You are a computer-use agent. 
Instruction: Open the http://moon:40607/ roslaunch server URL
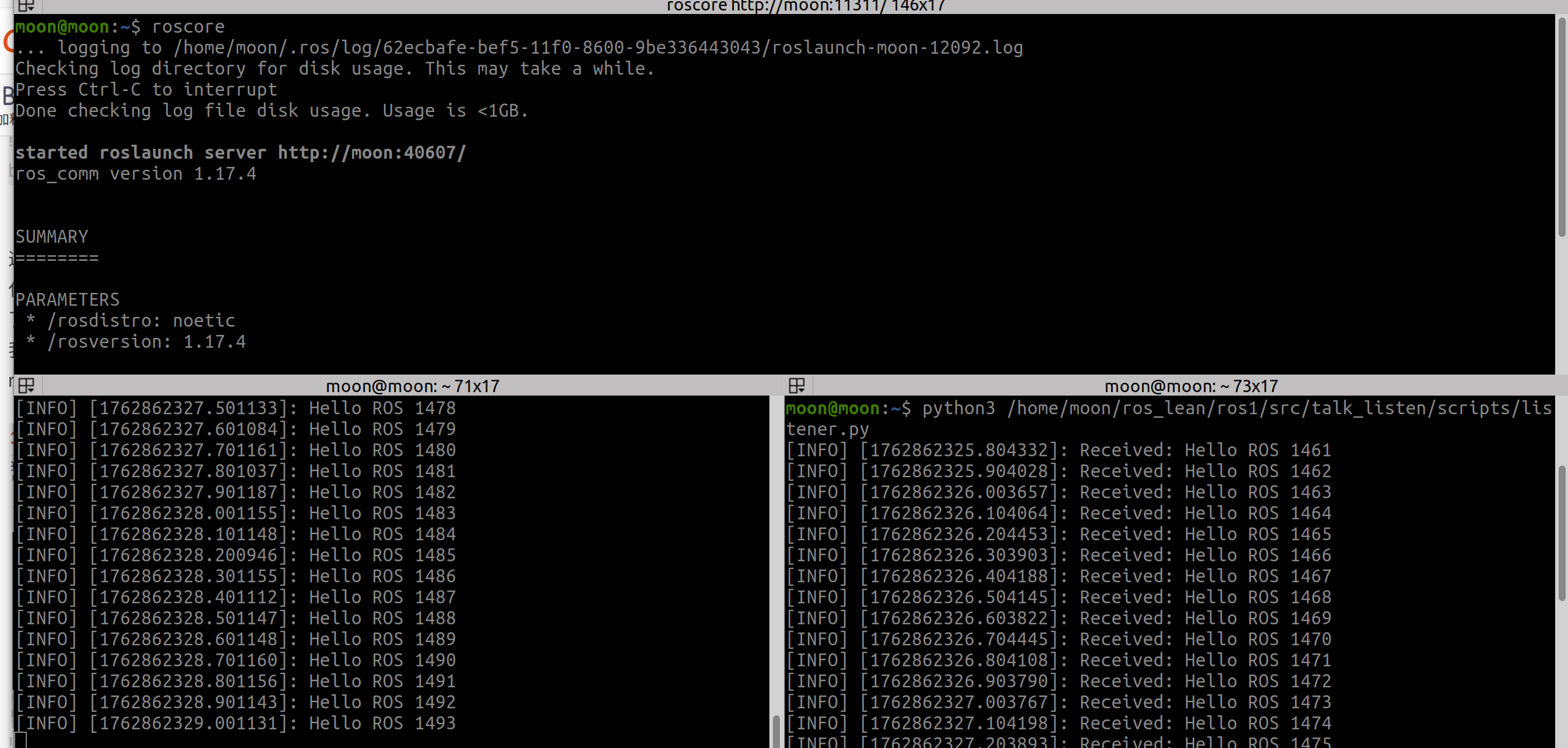point(371,153)
